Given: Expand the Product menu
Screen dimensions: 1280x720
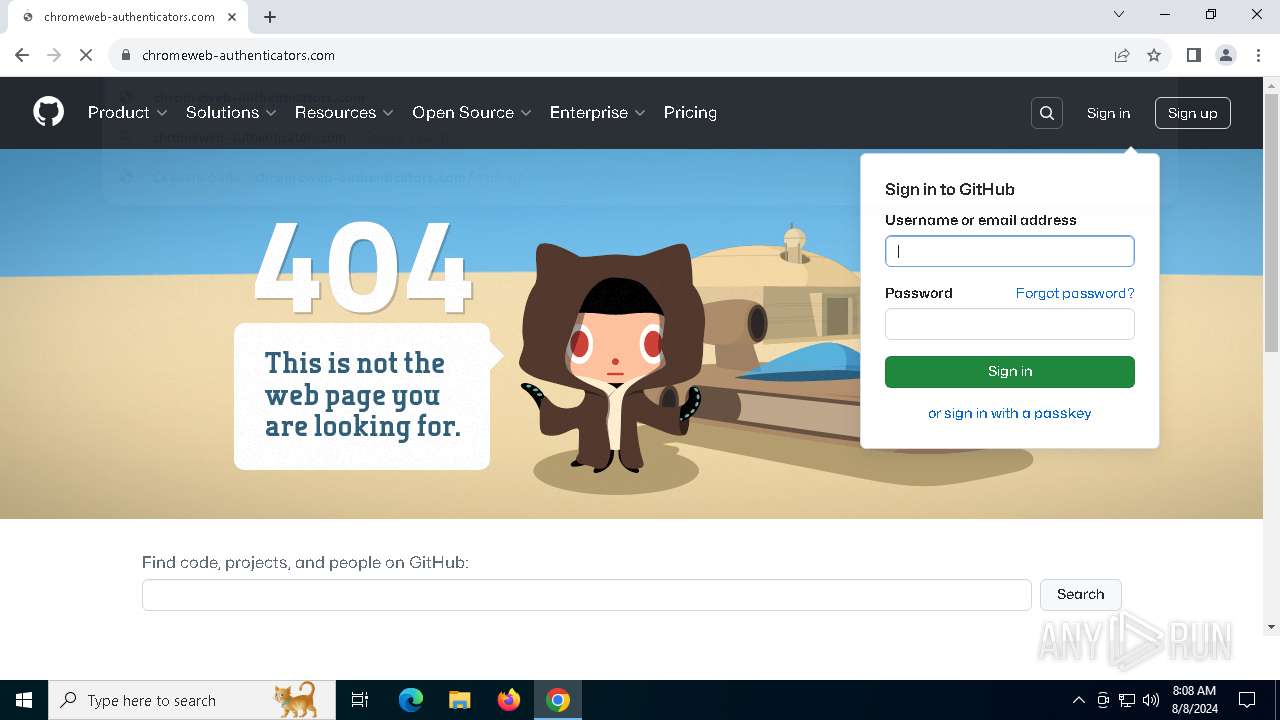Looking at the screenshot, I should pos(128,112).
